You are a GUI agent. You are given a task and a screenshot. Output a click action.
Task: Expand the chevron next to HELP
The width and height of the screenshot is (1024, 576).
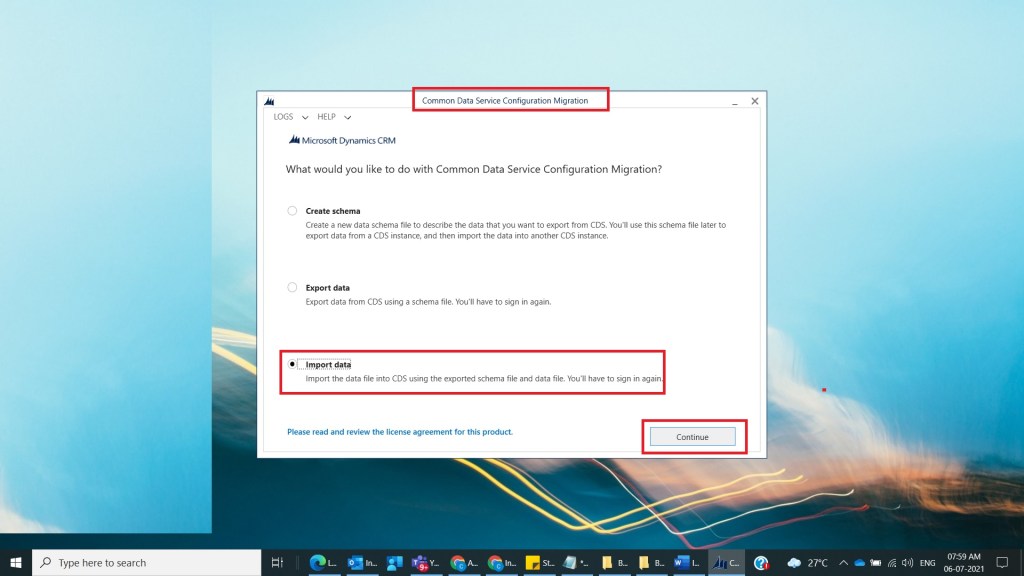[x=347, y=118]
